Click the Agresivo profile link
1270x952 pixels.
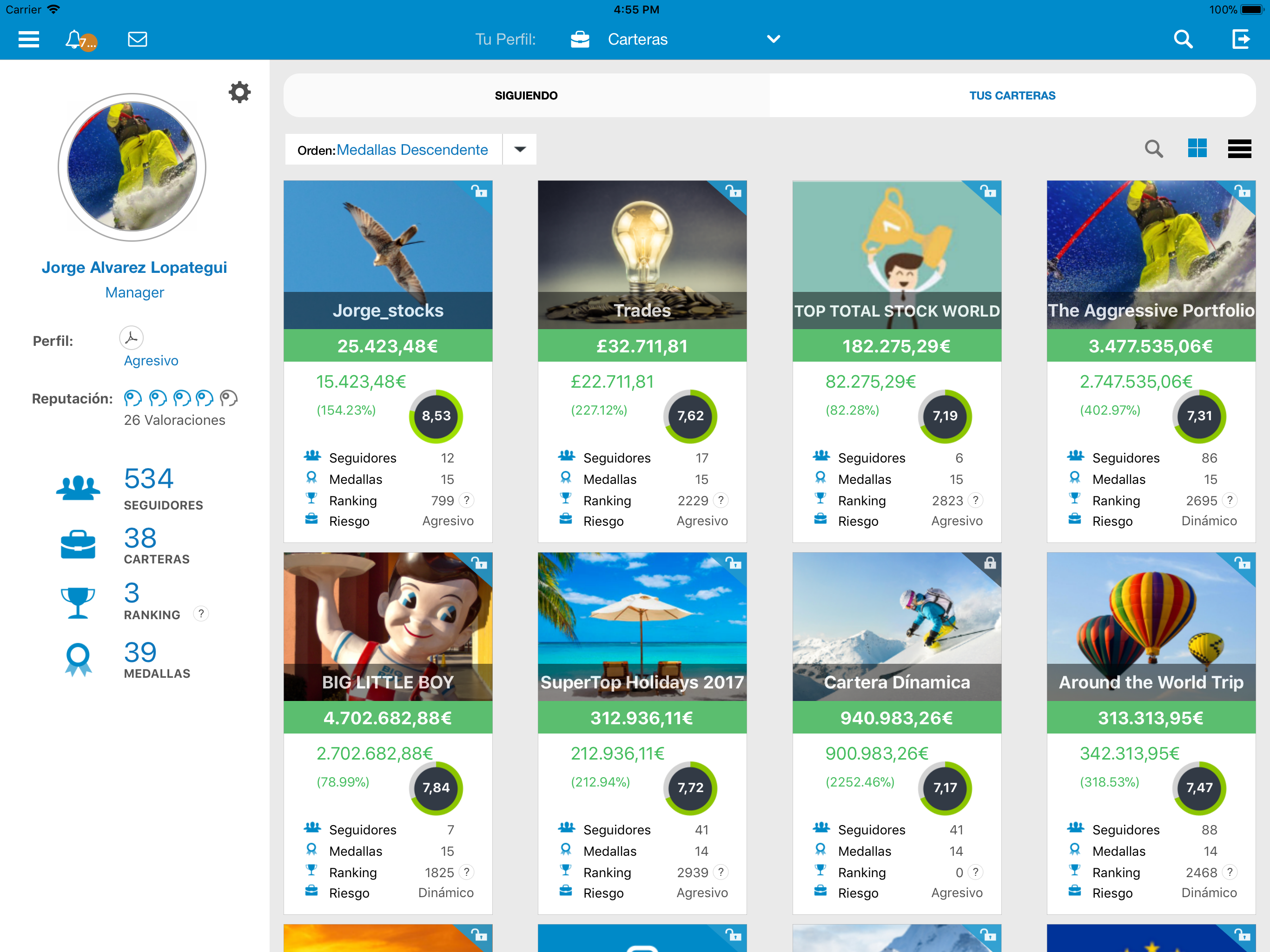click(151, 361)
